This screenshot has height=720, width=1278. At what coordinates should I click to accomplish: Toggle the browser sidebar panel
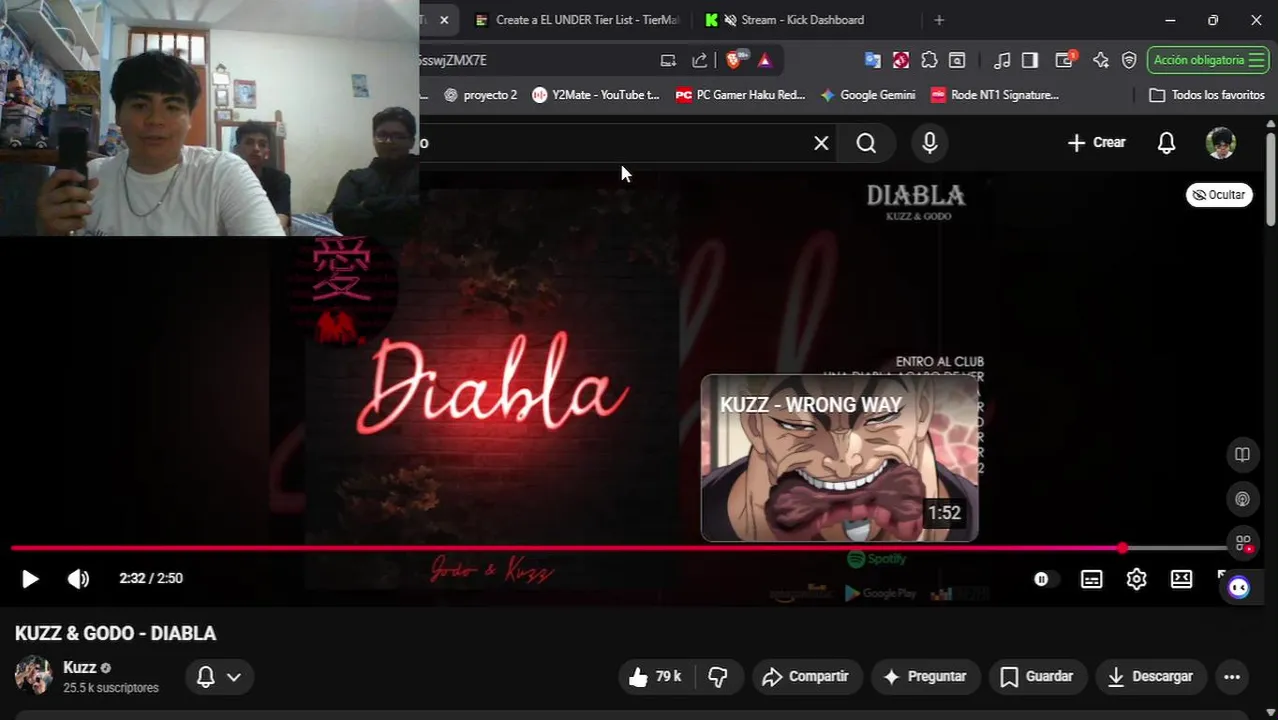point(1030,60)
